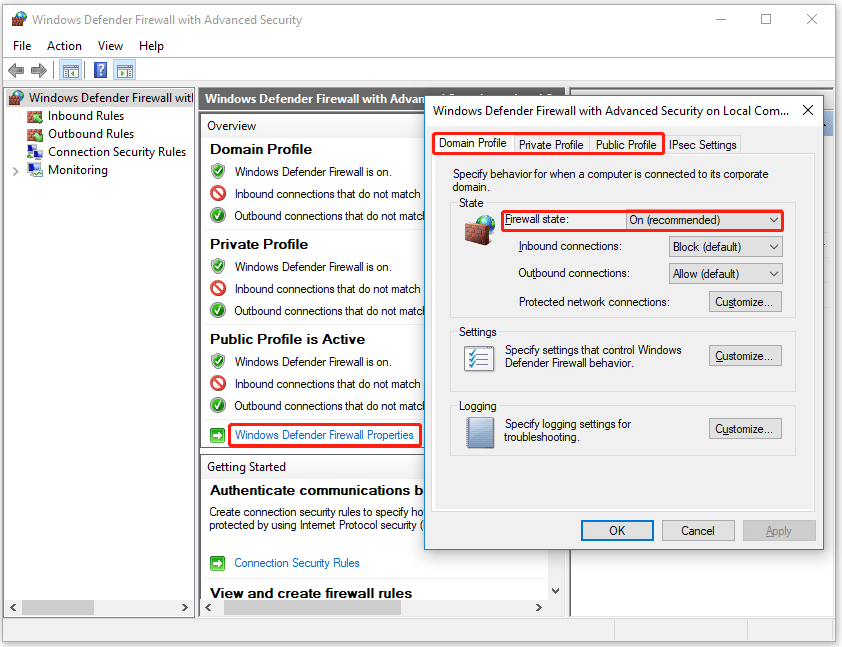Screen dimensions: 842x647
Task: Click Cancel in the properties dialog
Action: coord(698,530)
